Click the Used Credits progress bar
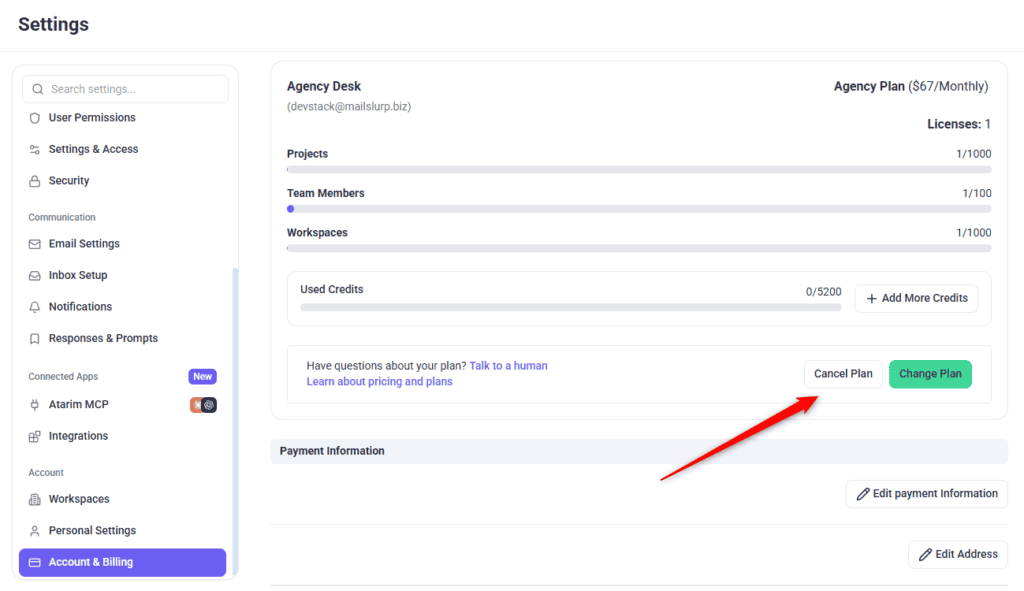The image size is (1024, 591). click(x=571, y=308)
